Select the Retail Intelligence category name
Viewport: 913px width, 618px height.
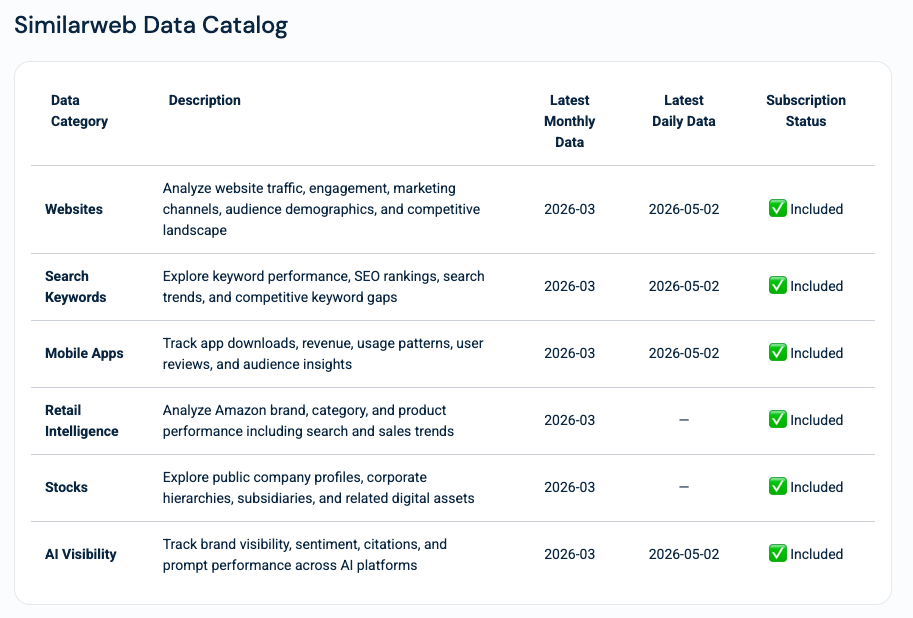coord(82,421)
